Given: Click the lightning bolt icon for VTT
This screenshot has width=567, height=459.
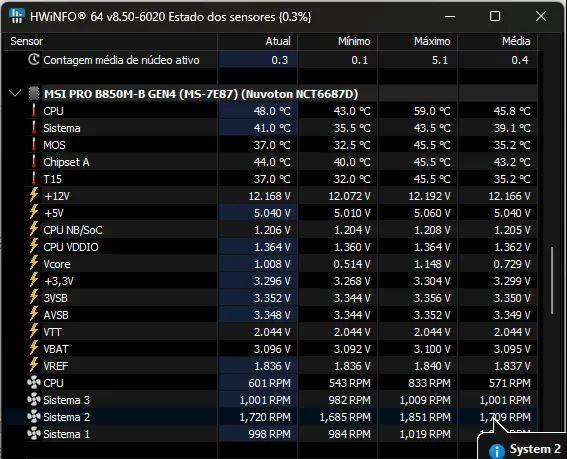Looking at the screenshot, I should (x=34, y=331).
